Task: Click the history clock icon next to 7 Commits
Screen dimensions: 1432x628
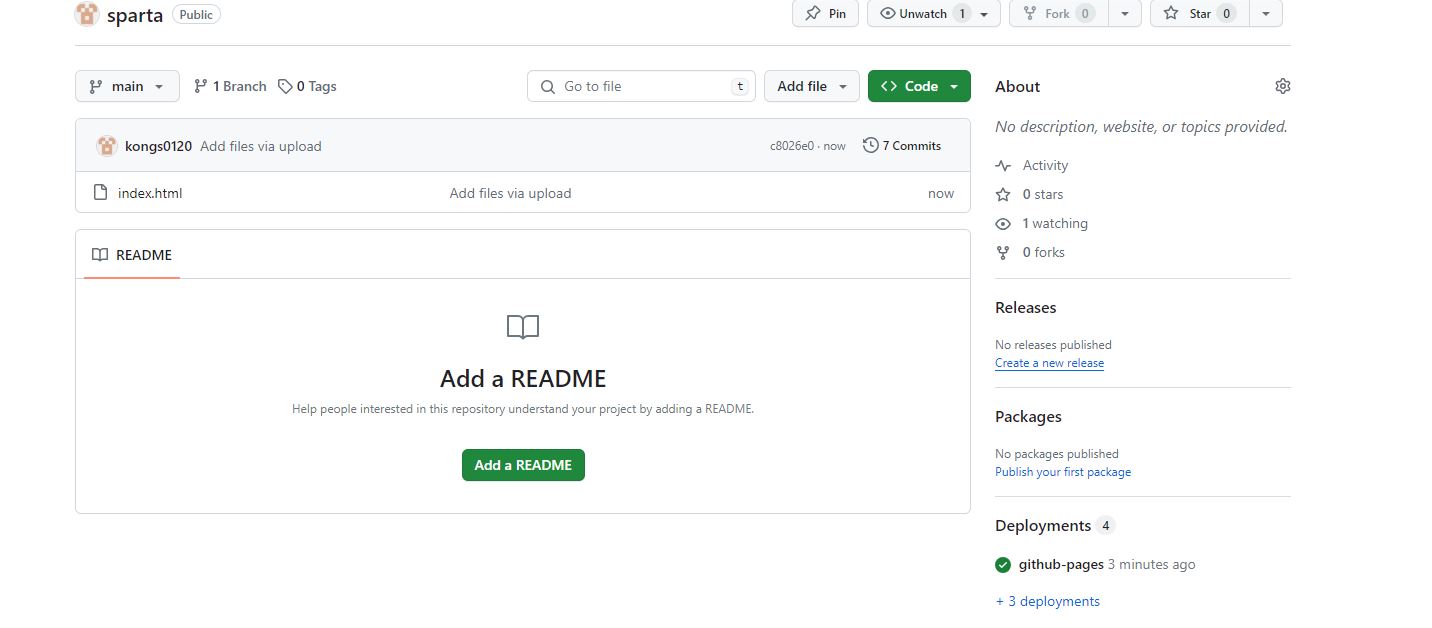Action: tap(870, 145)
